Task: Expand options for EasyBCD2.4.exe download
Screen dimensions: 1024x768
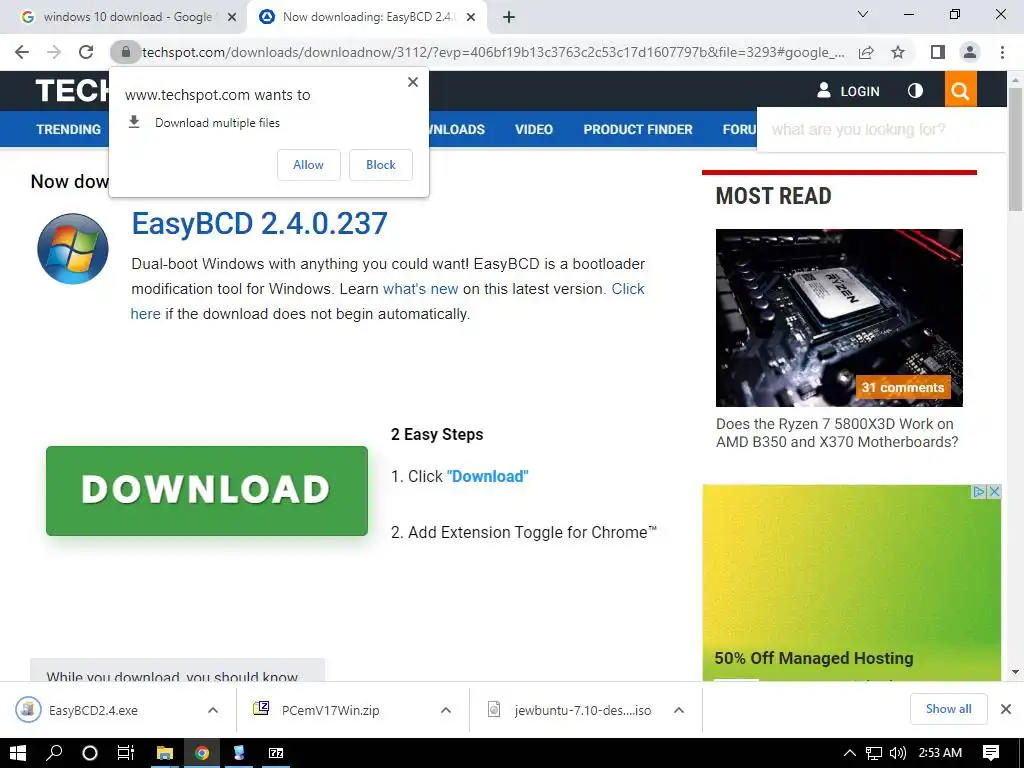Action: [x=213, y=711]
